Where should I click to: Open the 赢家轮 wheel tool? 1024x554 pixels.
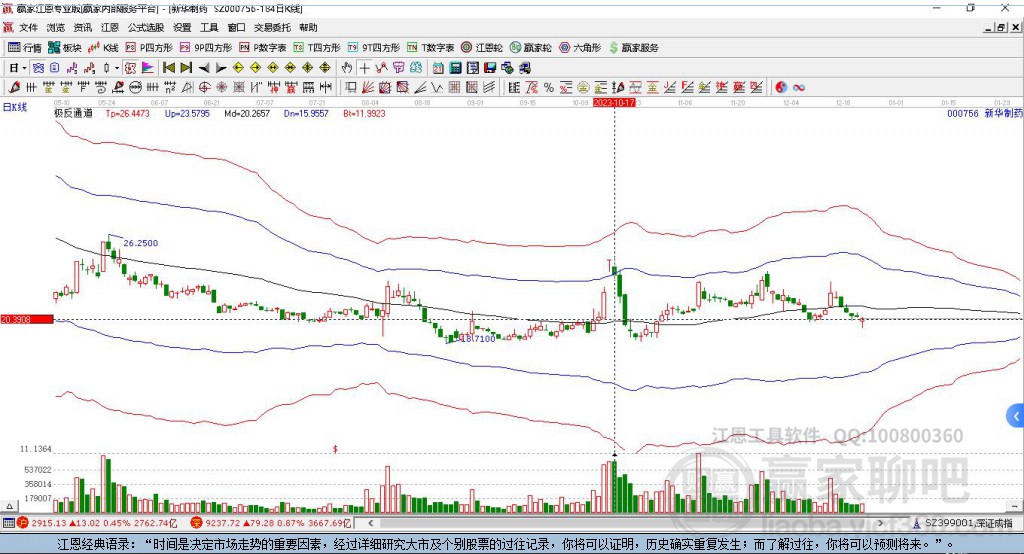pos(530,48)
